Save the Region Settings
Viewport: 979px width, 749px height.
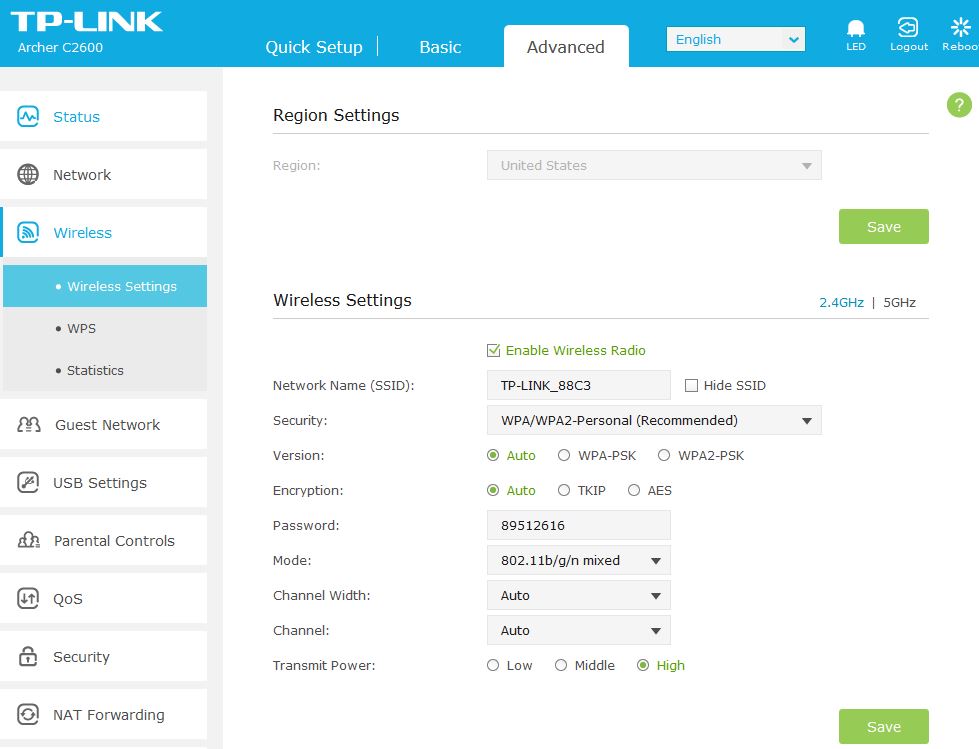(883, 227)
